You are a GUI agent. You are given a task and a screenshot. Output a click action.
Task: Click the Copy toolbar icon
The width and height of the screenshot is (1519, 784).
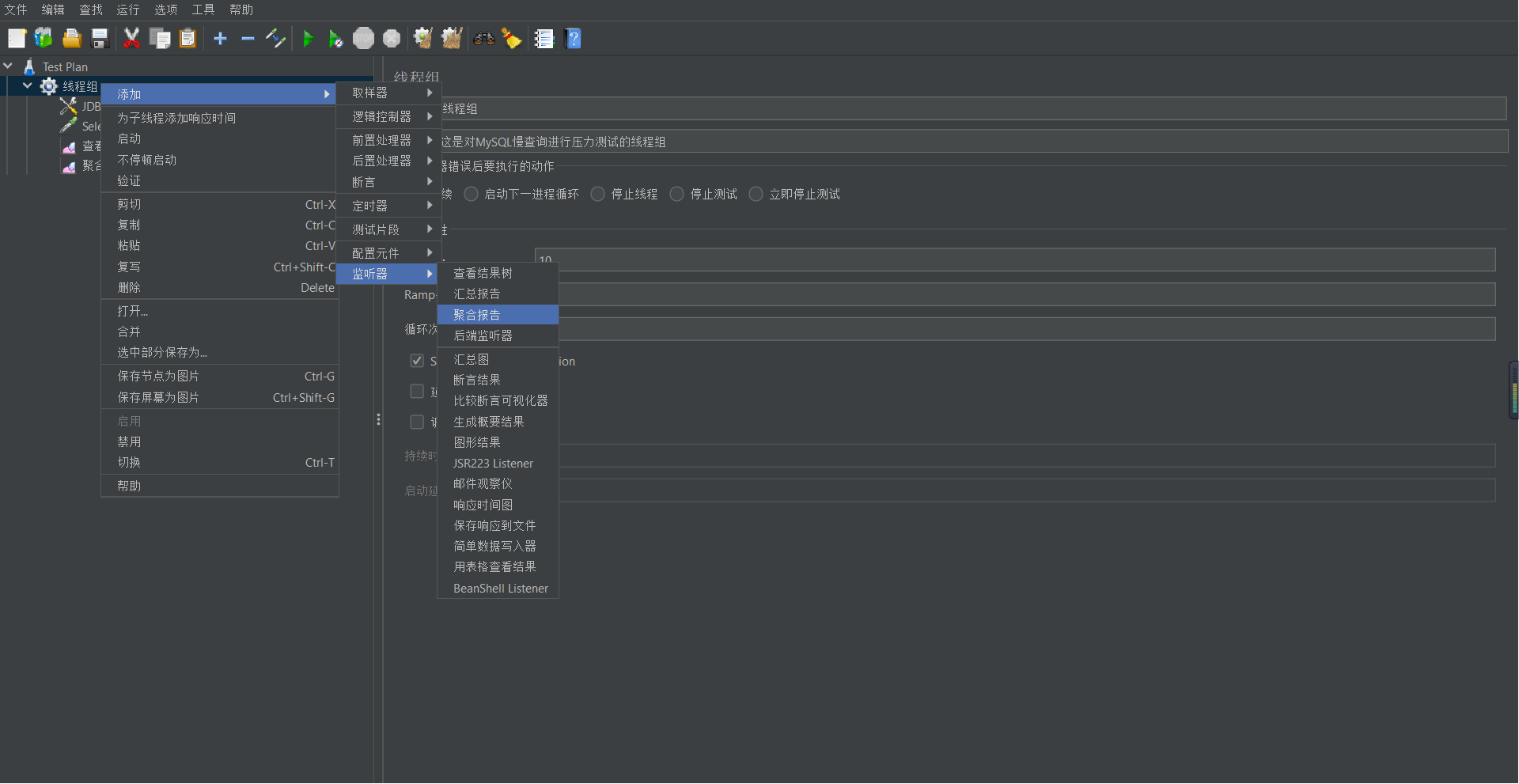(160, 38)
